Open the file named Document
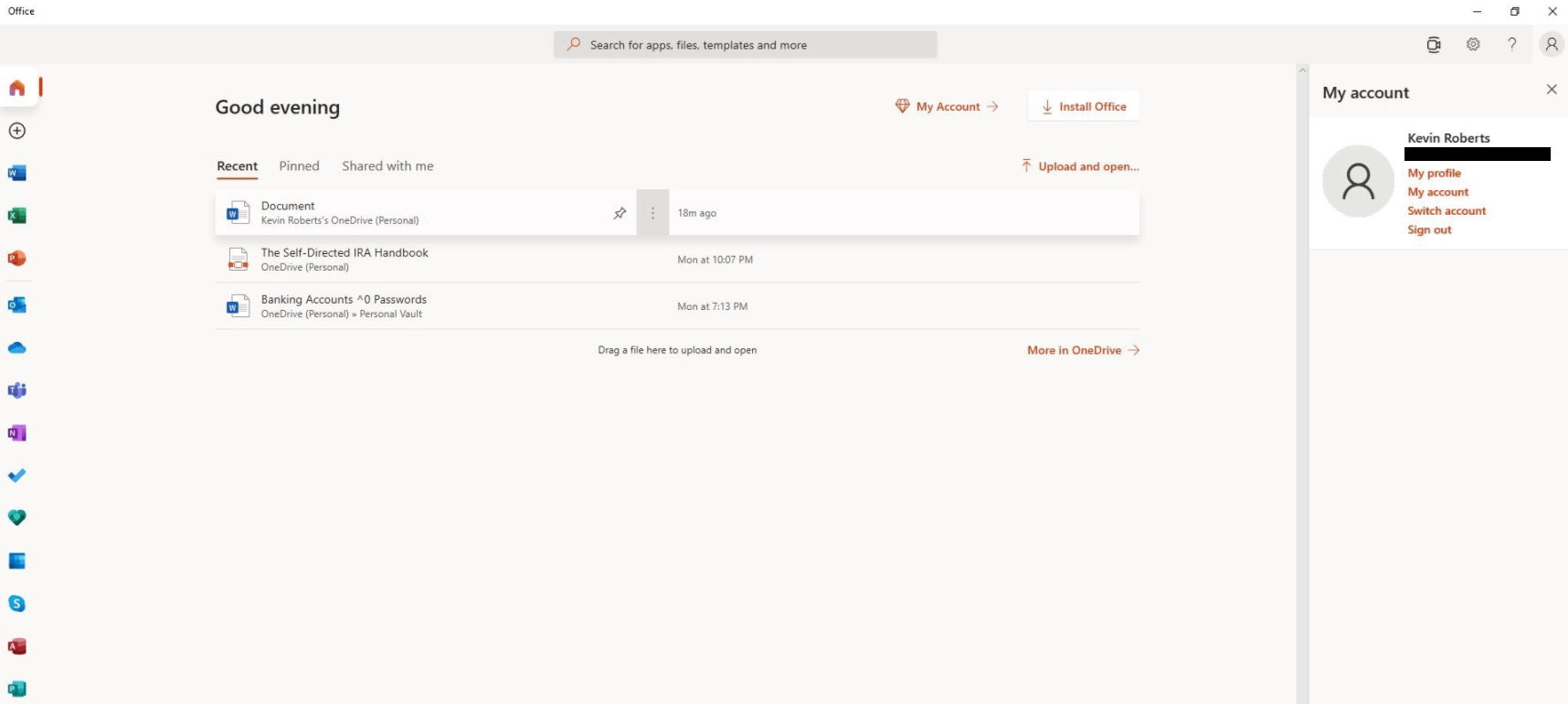 (x=288, y=206)
